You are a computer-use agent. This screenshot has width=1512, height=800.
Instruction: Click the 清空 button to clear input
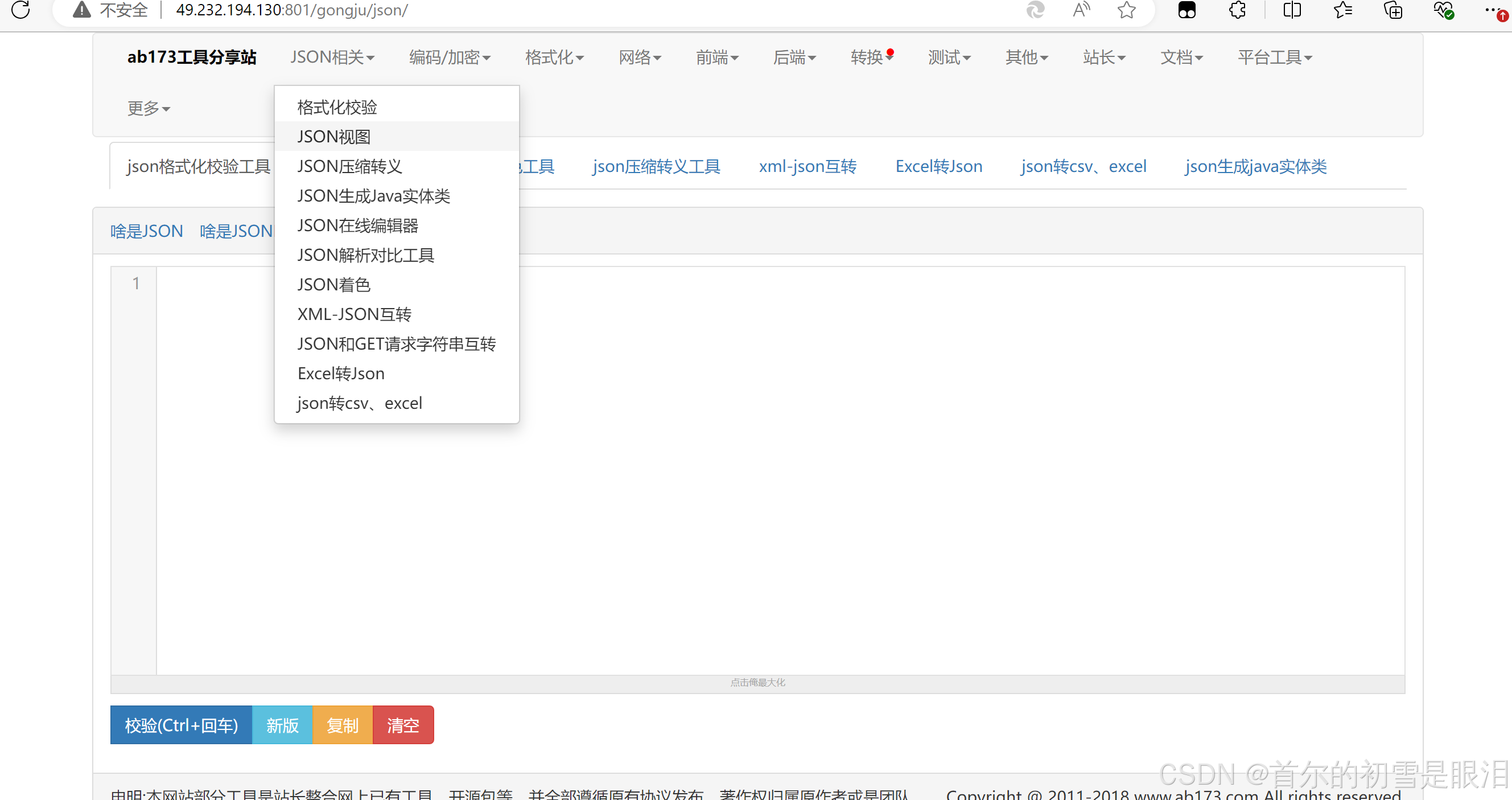[x=403, y=725]
